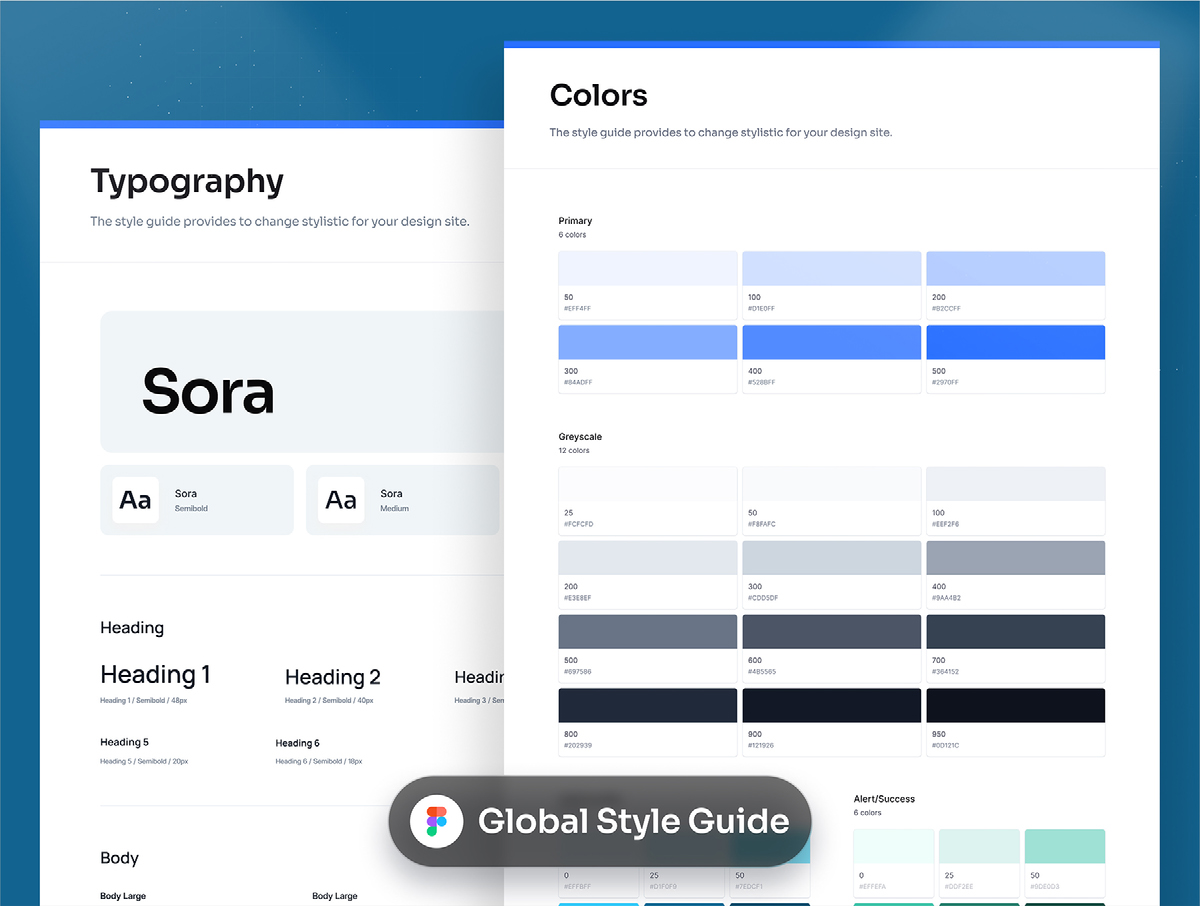This screenshot has height=906, width=1200.
Task: Click the Semibold label beside Sora
Action: pyautogui.click(x=191, y=509)
